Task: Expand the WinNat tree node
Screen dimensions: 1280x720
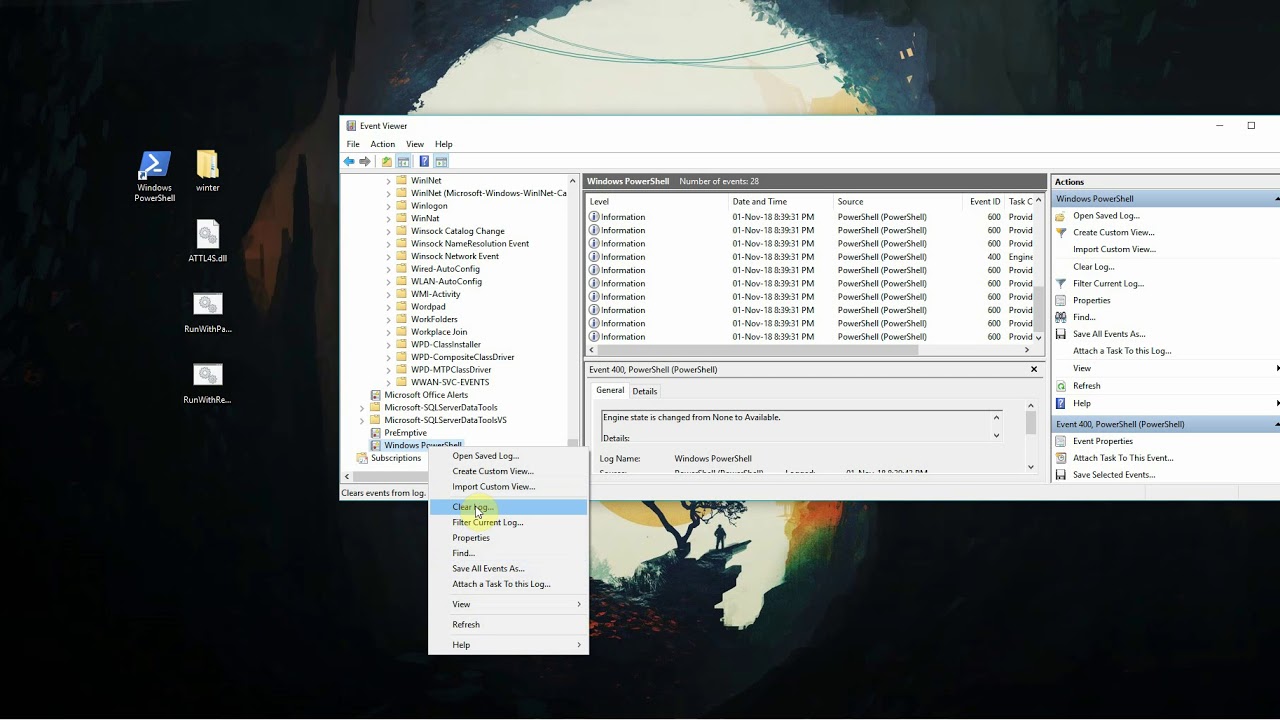Action: click(389, 218)
